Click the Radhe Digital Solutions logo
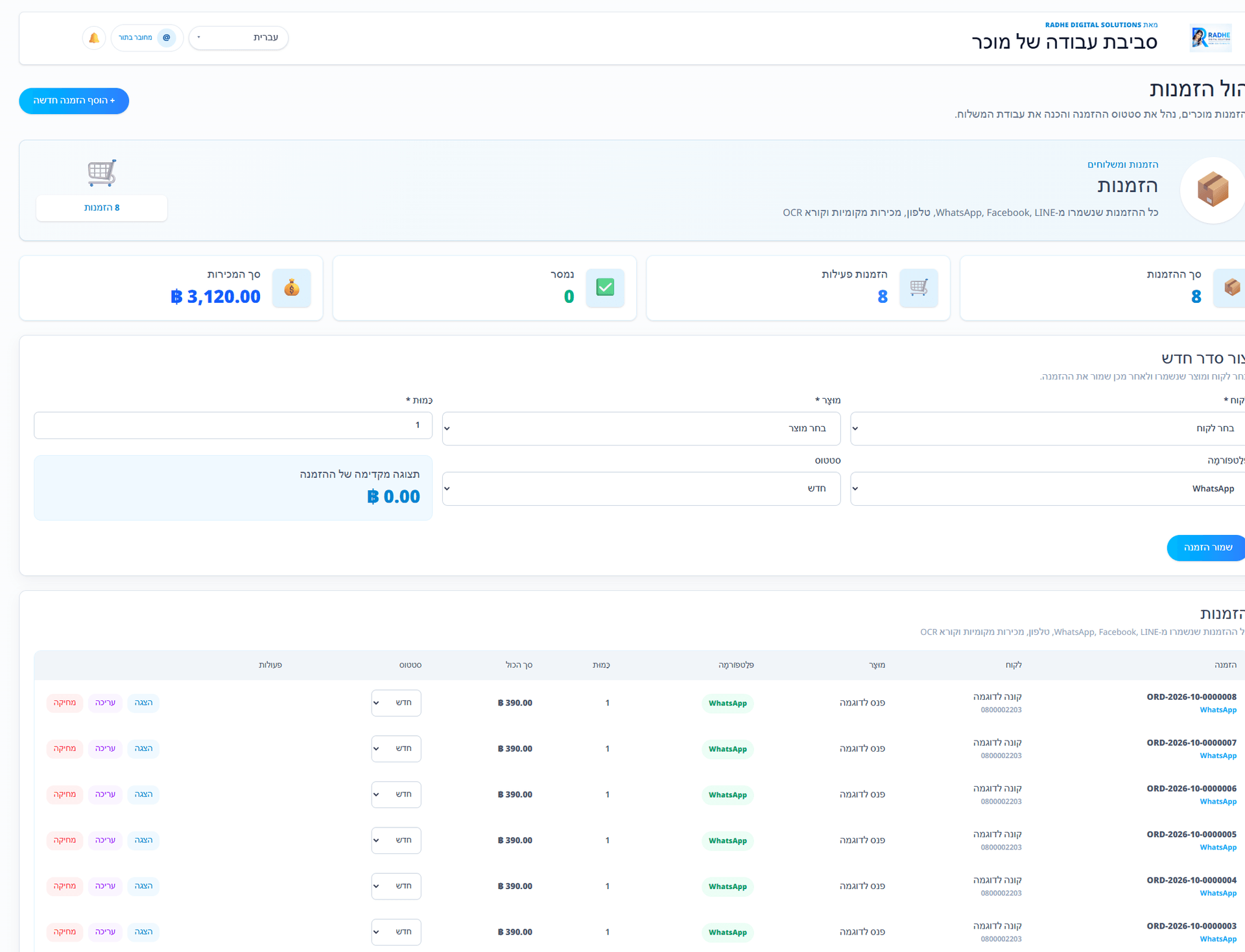This screenshot has height=952, width=1245. (1210, 38)
